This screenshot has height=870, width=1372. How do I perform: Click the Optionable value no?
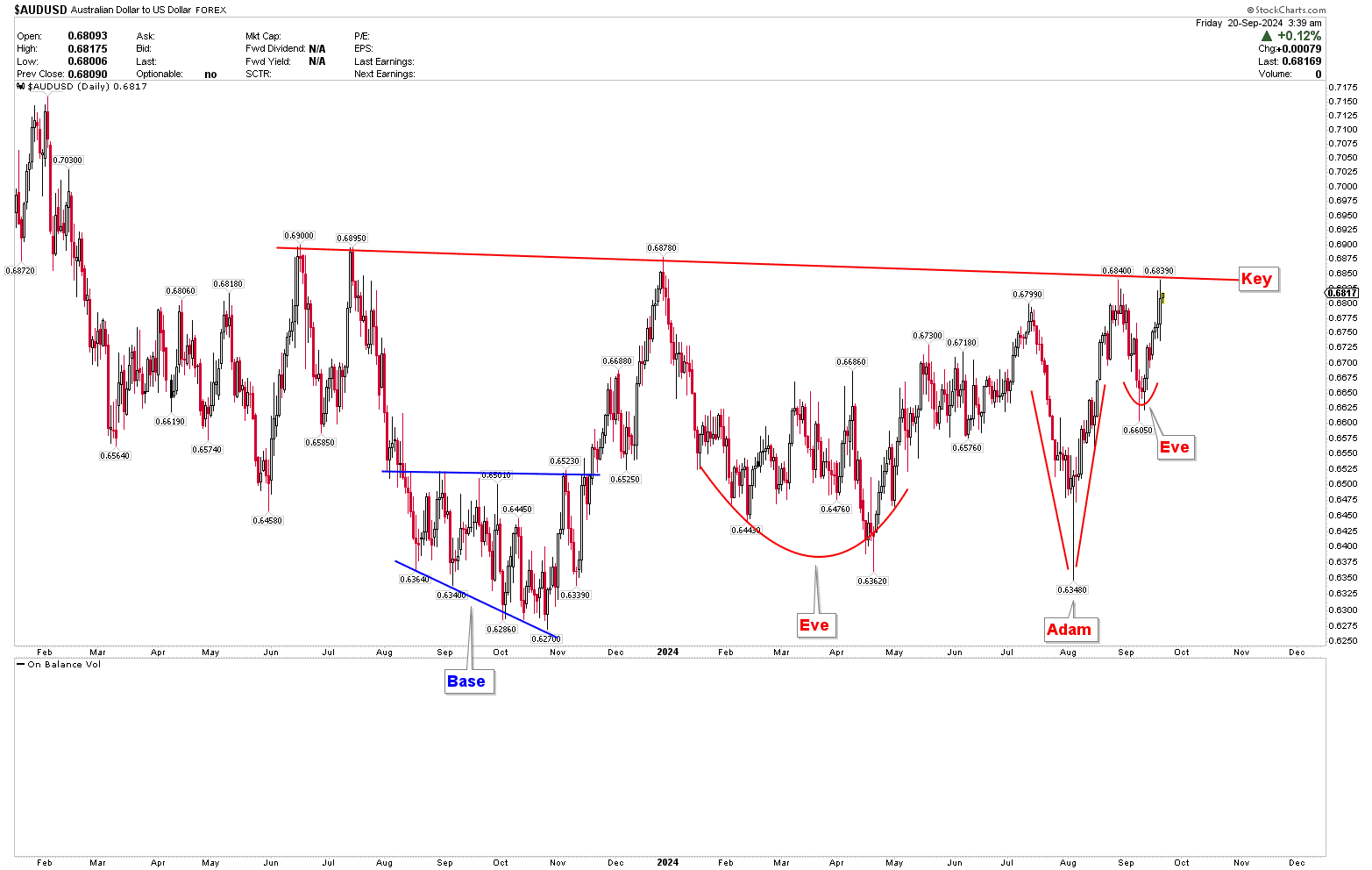pyautogui.click(x=210, y=75)
